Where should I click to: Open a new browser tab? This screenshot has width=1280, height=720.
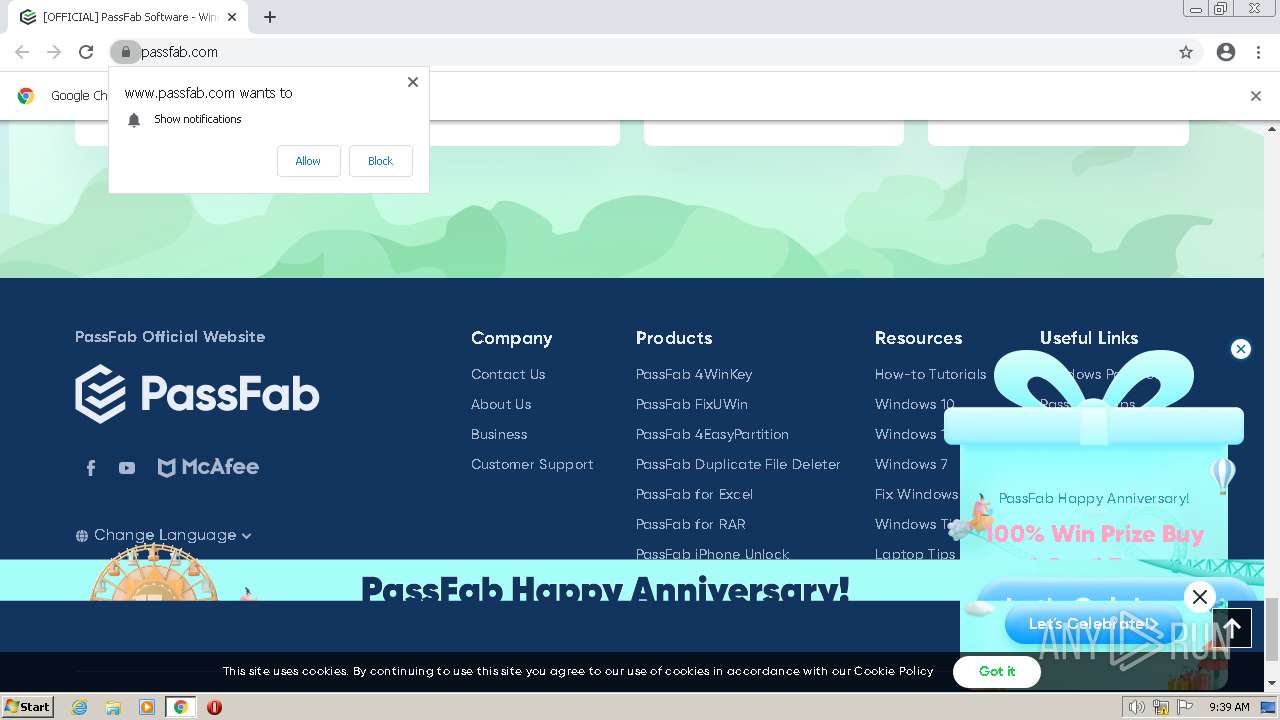pos(270,17)
